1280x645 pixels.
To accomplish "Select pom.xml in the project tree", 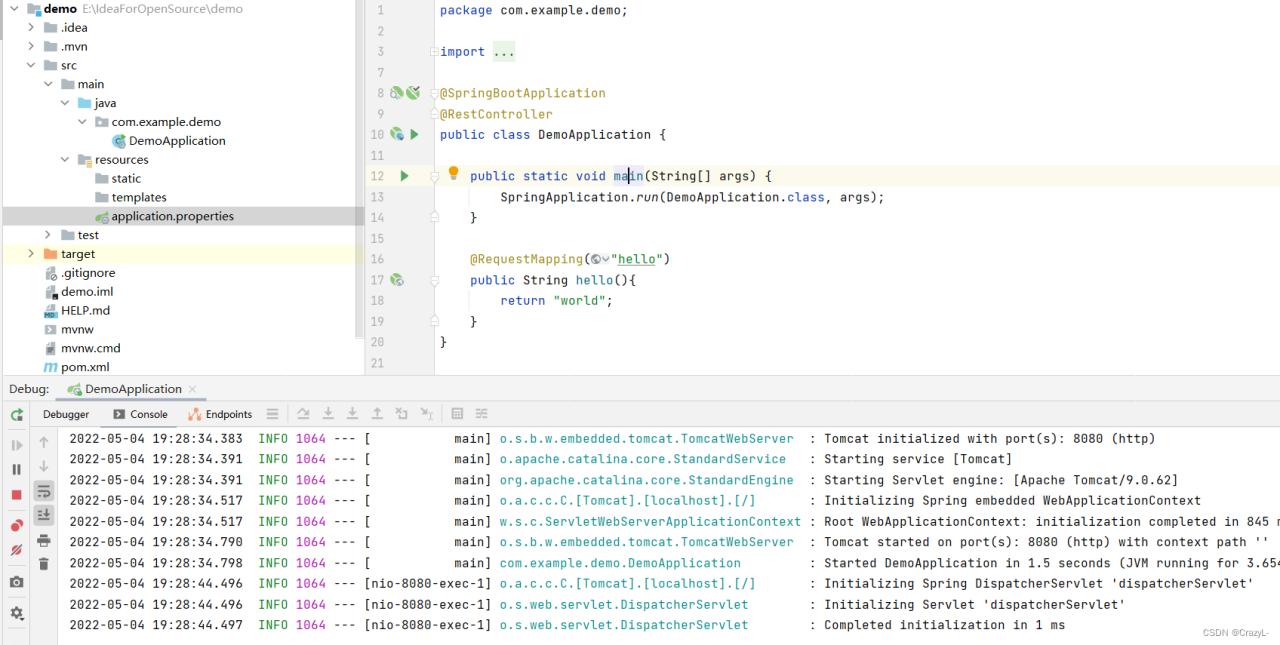I will (x=84, y=367).
